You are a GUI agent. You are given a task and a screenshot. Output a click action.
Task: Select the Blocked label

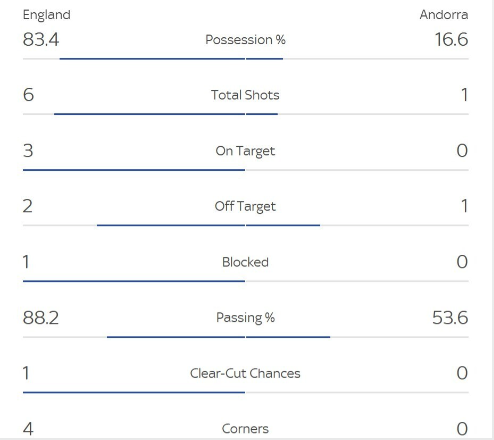pyautogui.click(x=245, y=262)
